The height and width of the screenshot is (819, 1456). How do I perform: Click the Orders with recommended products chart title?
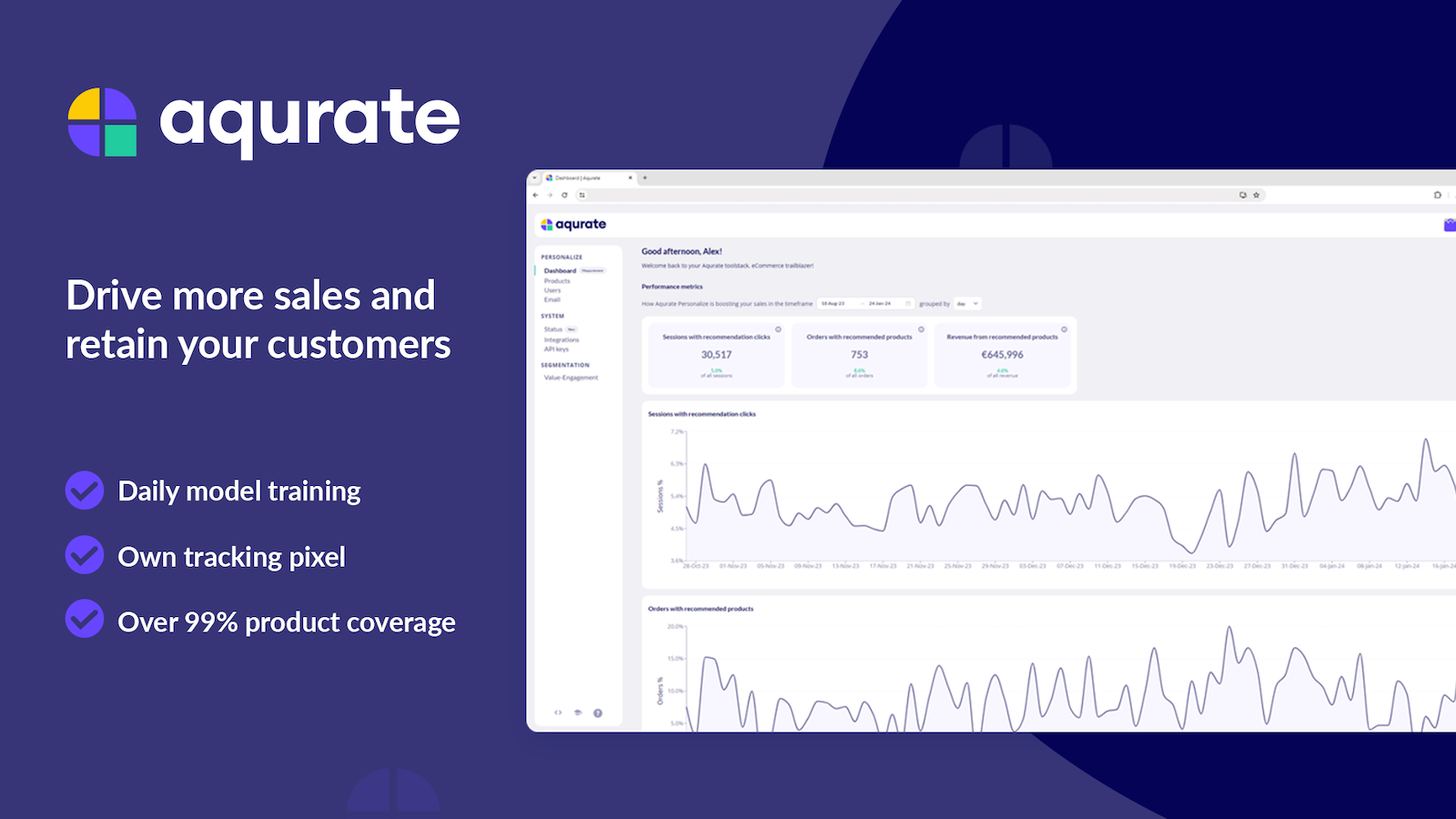701,609
